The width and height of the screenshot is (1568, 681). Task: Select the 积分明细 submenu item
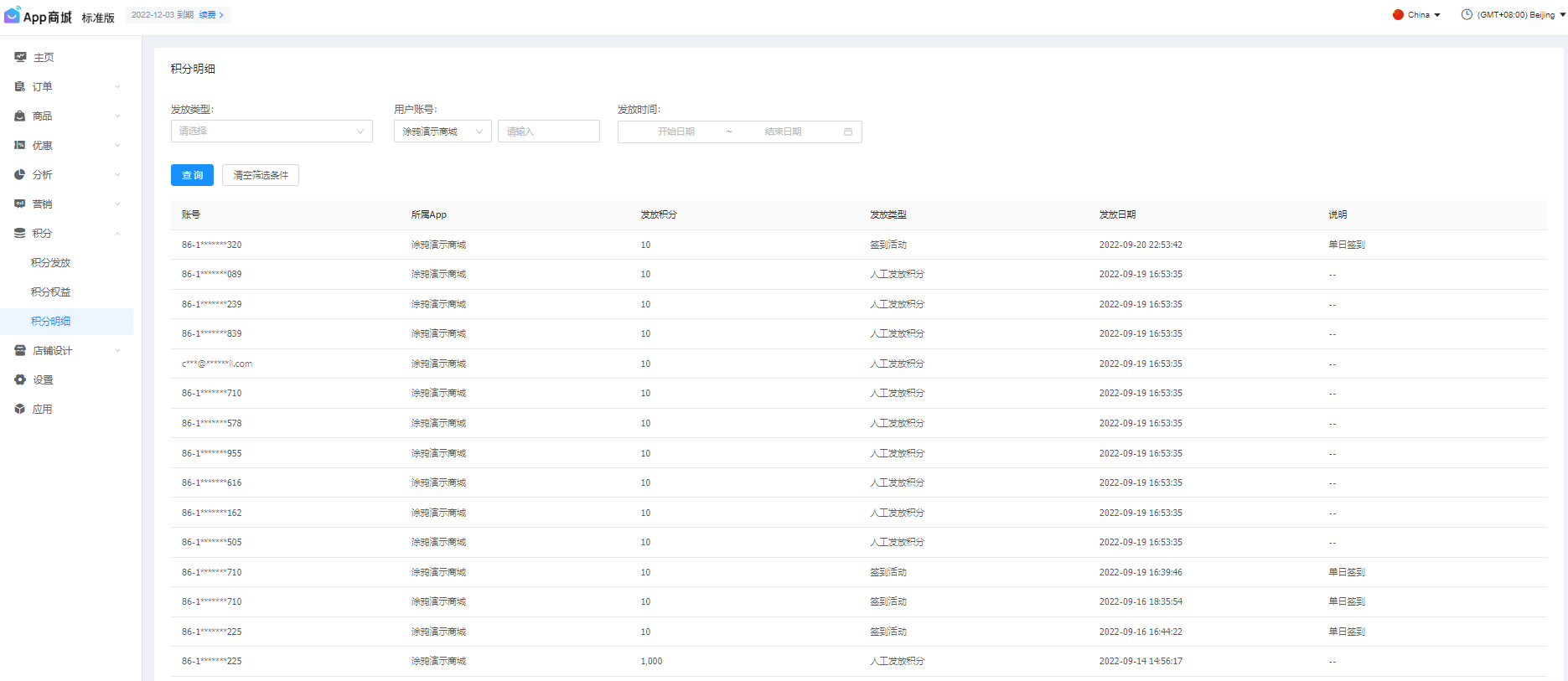(x=67, y=321)
